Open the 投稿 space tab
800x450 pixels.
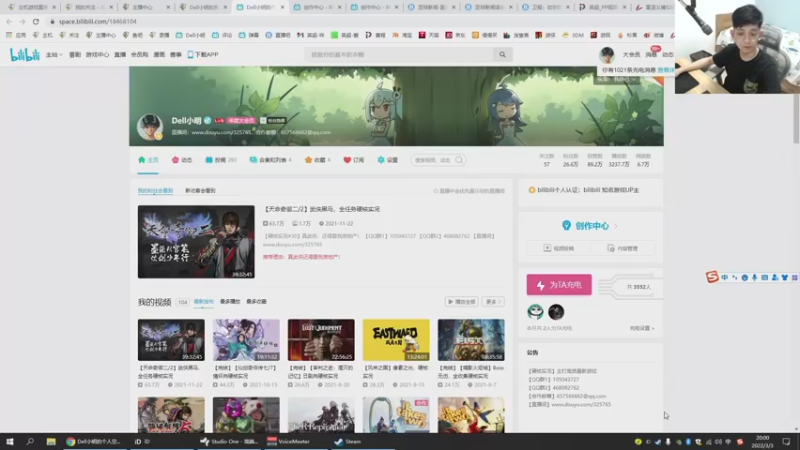click(x=220, y=160)
